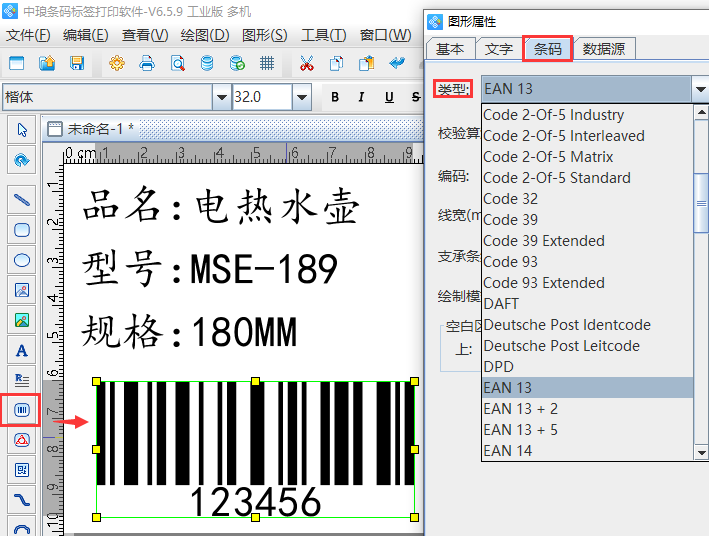
Task: Open the font name dropdown arrow
Action: [222, 97]
